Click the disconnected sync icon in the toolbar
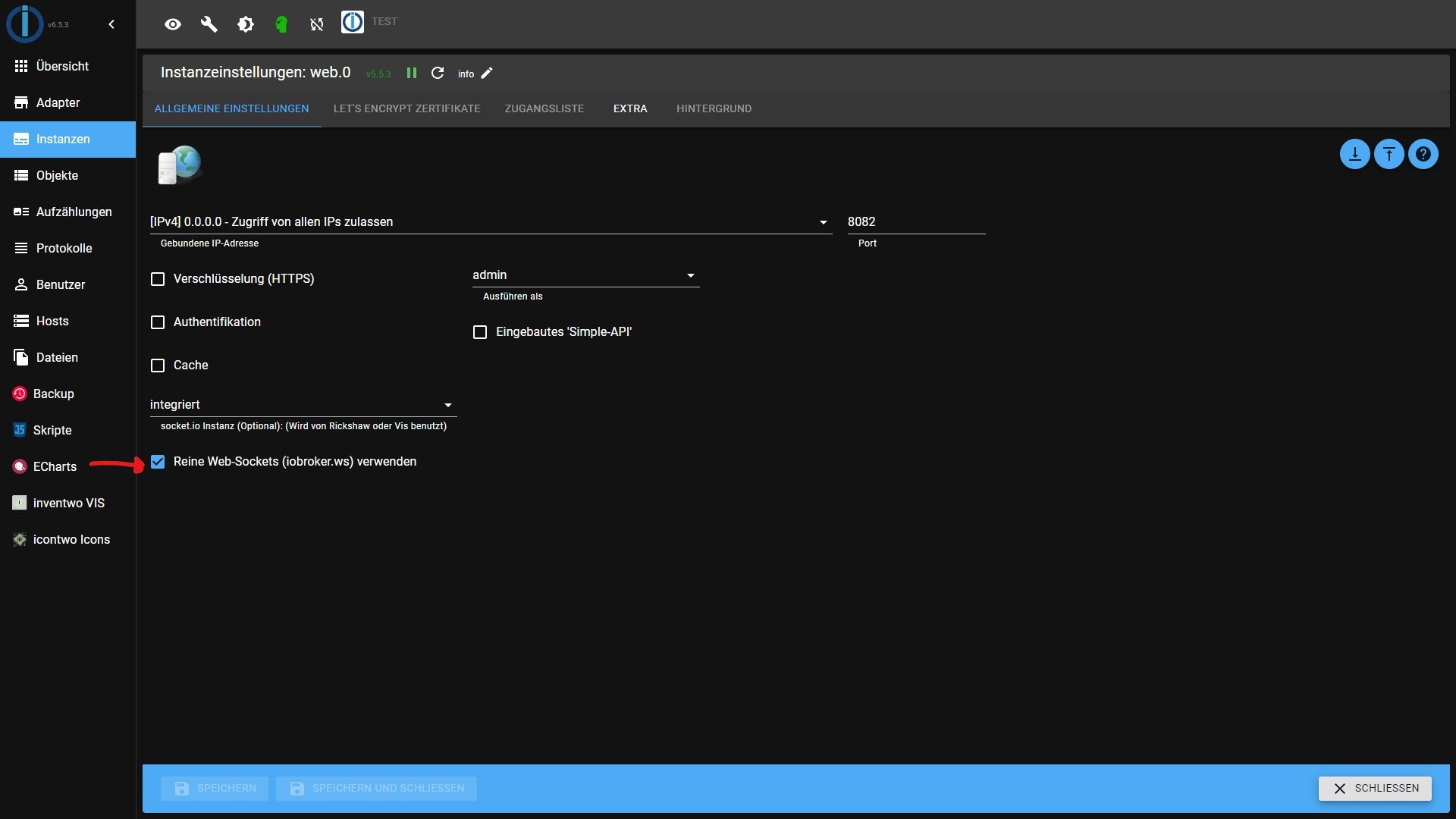1456x819 pixels. 316,24
